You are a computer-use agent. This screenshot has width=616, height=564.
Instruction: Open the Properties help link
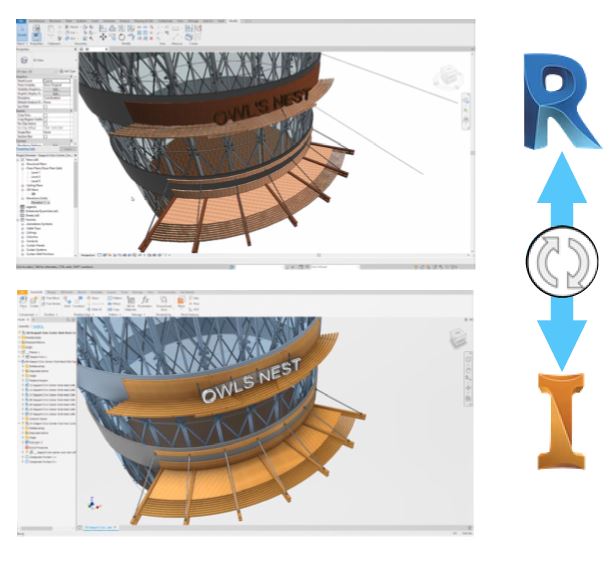pyautogui.click(x=25, y=149)
